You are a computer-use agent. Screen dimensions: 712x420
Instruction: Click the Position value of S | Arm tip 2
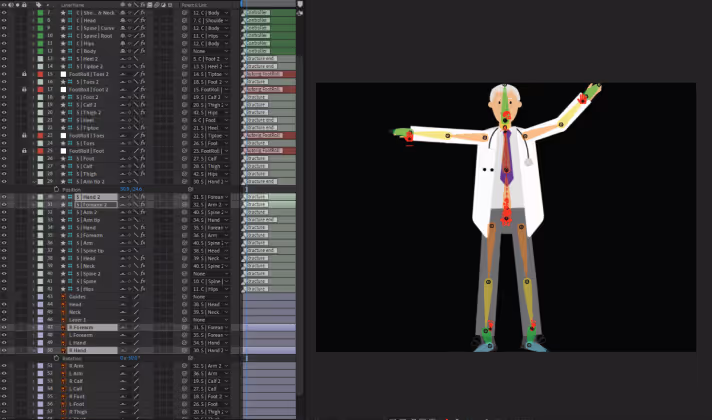pyautogui.click(x=131, y=189)
